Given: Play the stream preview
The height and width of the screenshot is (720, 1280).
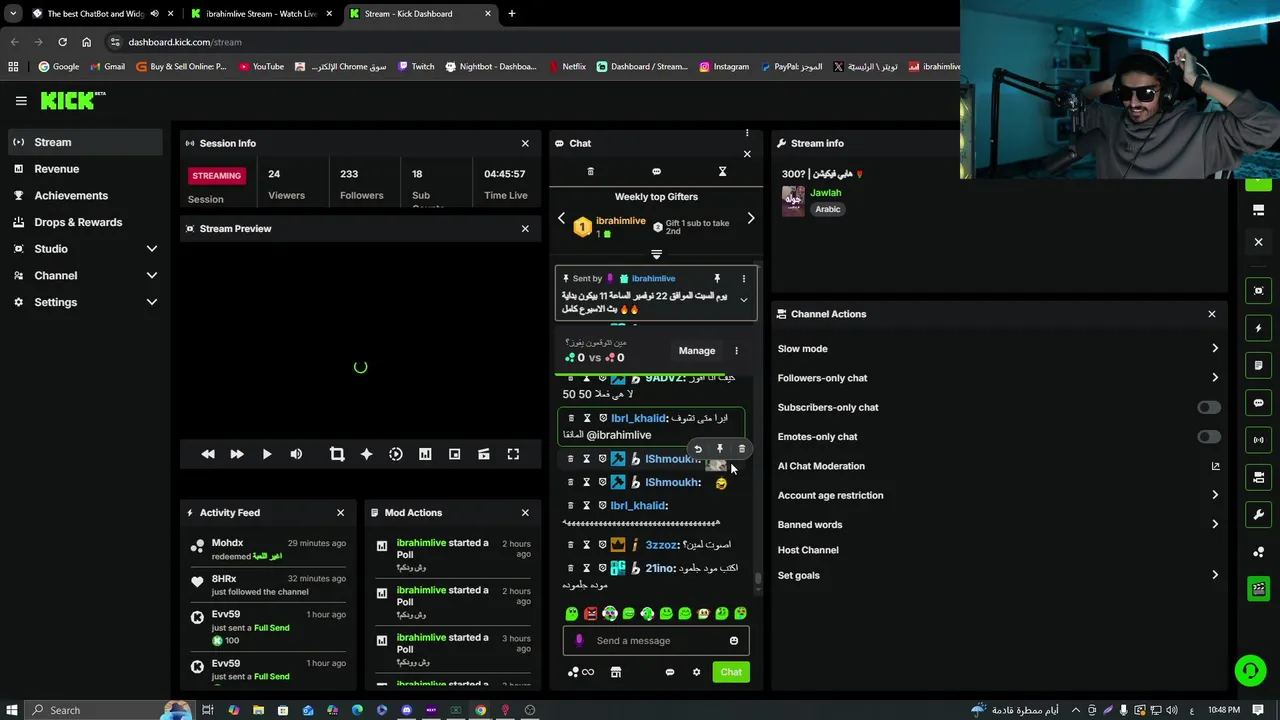Looking at the screenshot, I should point(267,454).
